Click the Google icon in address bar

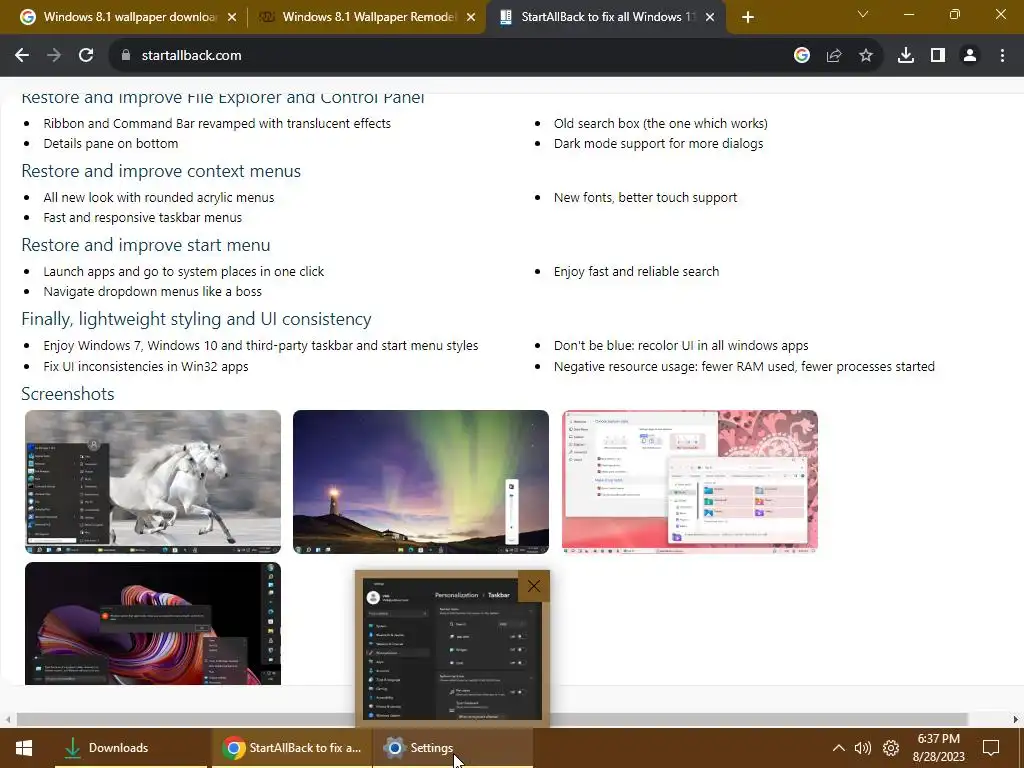coord(802,56)
